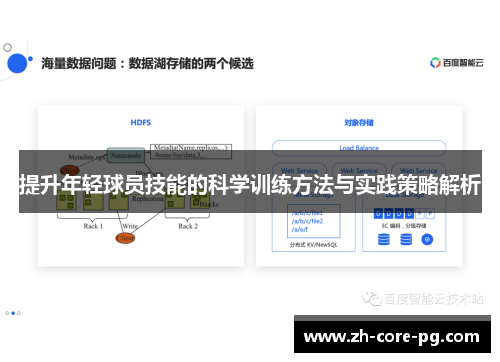Click the /a/e/f path text
Viewport: 500px width, 362px height.
point(300,229)
